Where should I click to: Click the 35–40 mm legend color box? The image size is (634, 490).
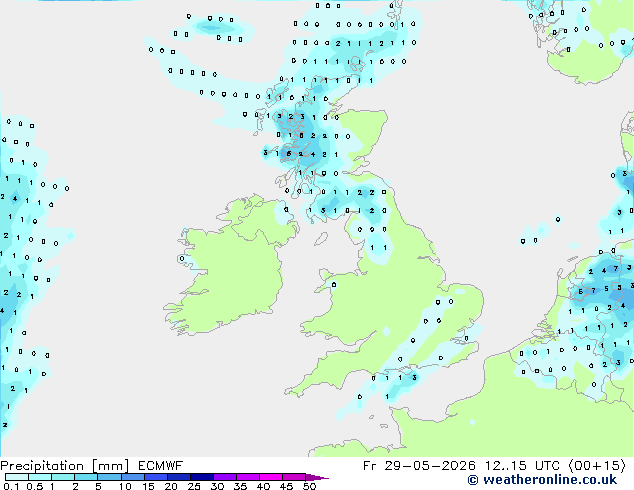(247, 477)
